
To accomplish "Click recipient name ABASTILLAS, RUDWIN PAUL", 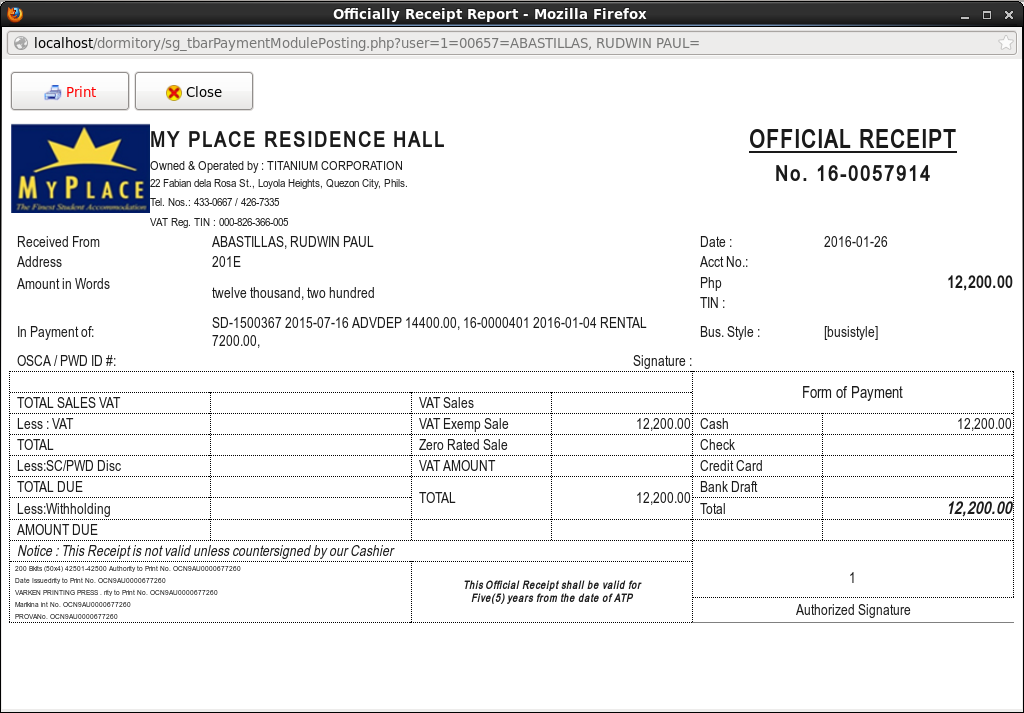I will tap(292, 242).
